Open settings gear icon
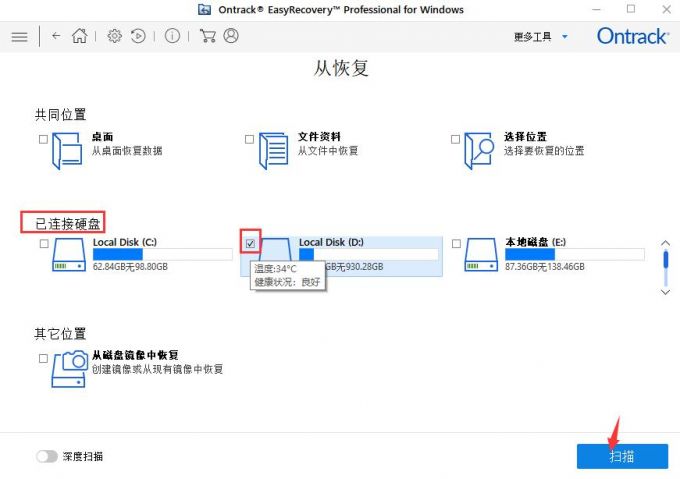The width and height of the screenshot is (680, 479). click(114, 36)
